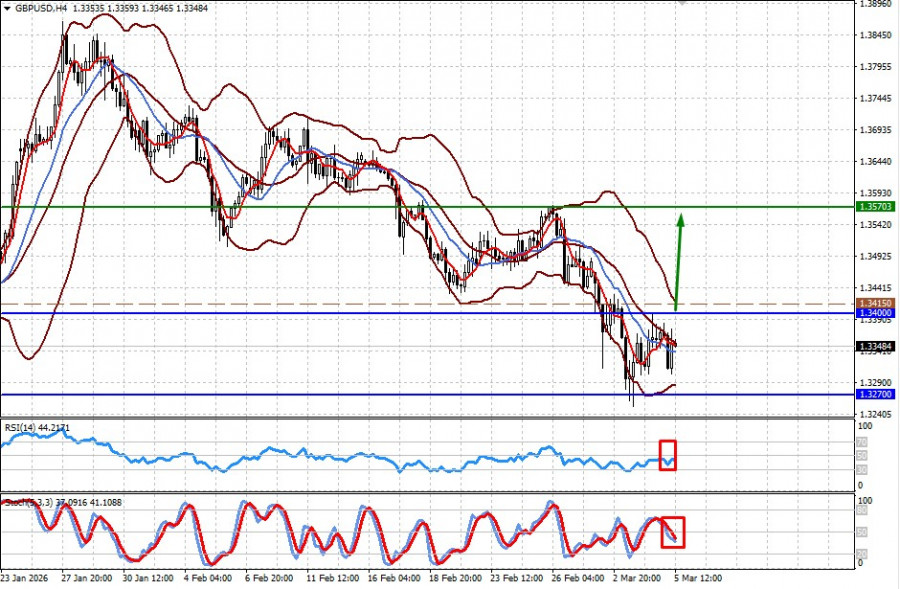This screenshot has height=589, width=900.
Task: Click the 1.34415 price axis value
Action: click(876, 288)
